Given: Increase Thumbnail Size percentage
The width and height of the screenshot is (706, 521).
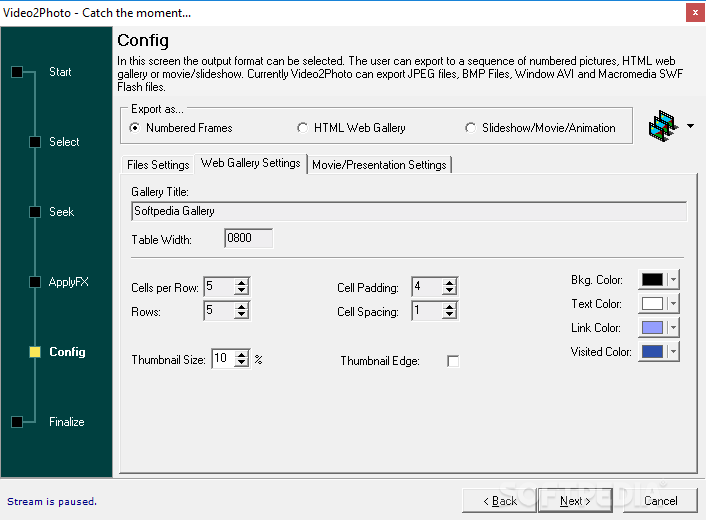Looking at the screenshot, I should click(x=242, y=355).
